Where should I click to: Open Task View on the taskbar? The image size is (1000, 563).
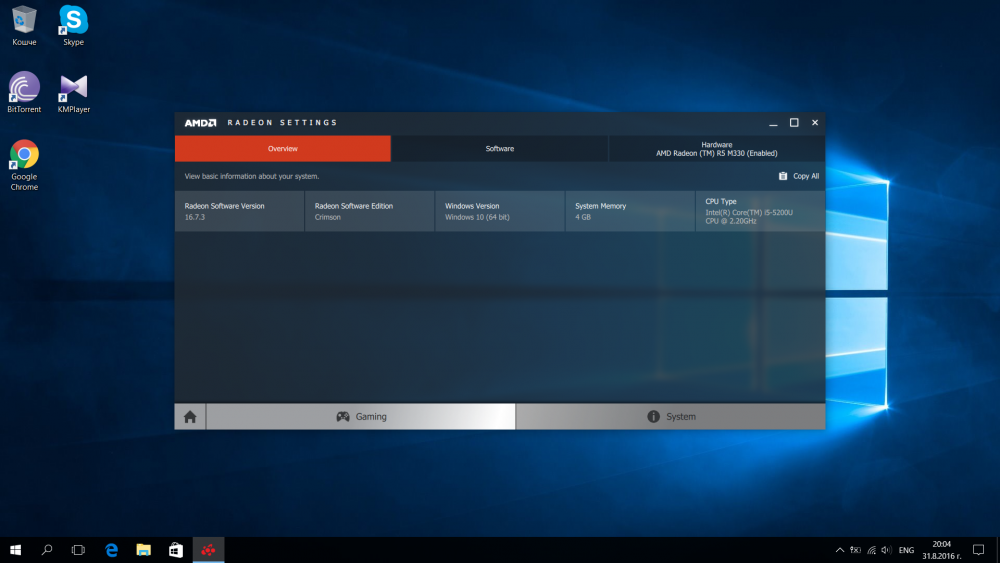coord(78,550)
